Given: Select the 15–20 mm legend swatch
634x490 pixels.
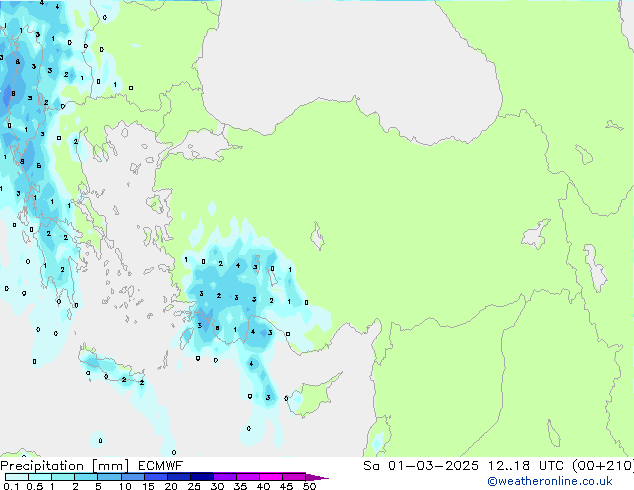Looking at the screenshot, I should coord(156,477).
